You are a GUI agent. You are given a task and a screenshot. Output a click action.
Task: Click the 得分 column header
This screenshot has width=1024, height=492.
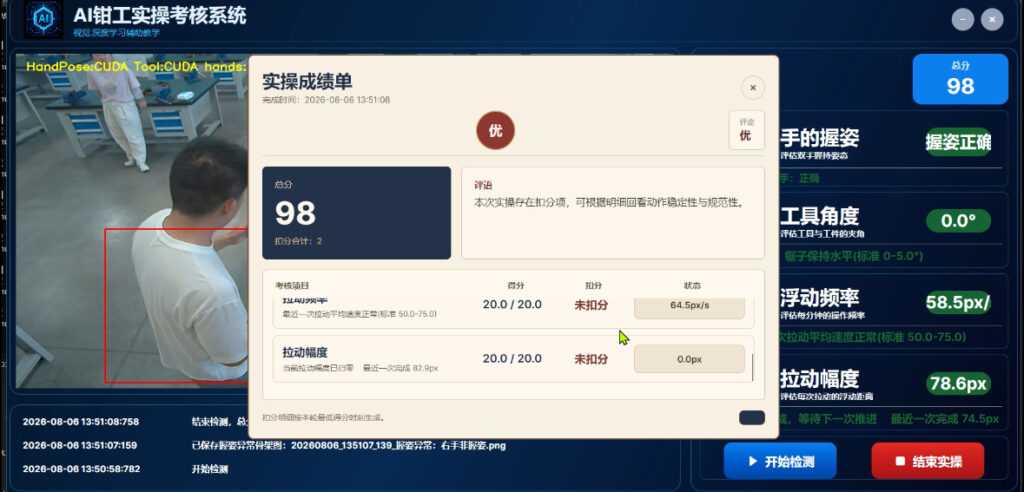tap(516, 286)
